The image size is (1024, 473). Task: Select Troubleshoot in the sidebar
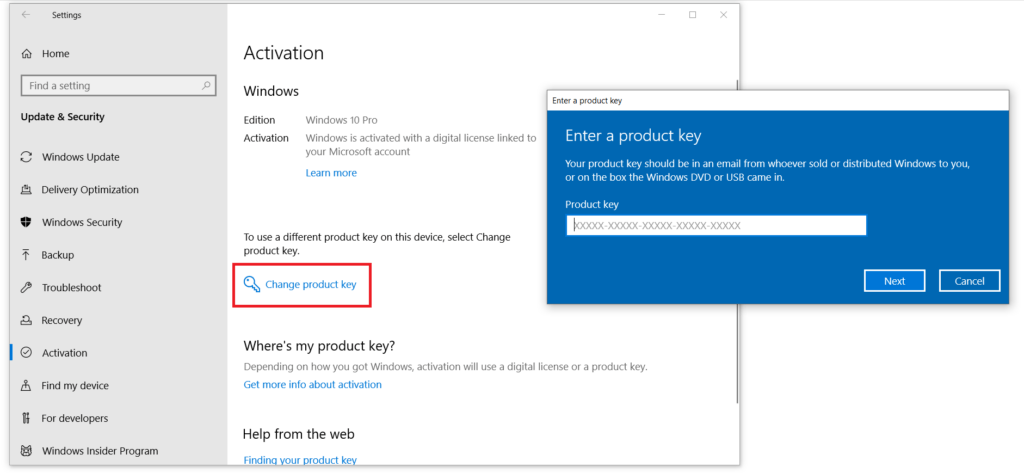click(x=72, y=287)
